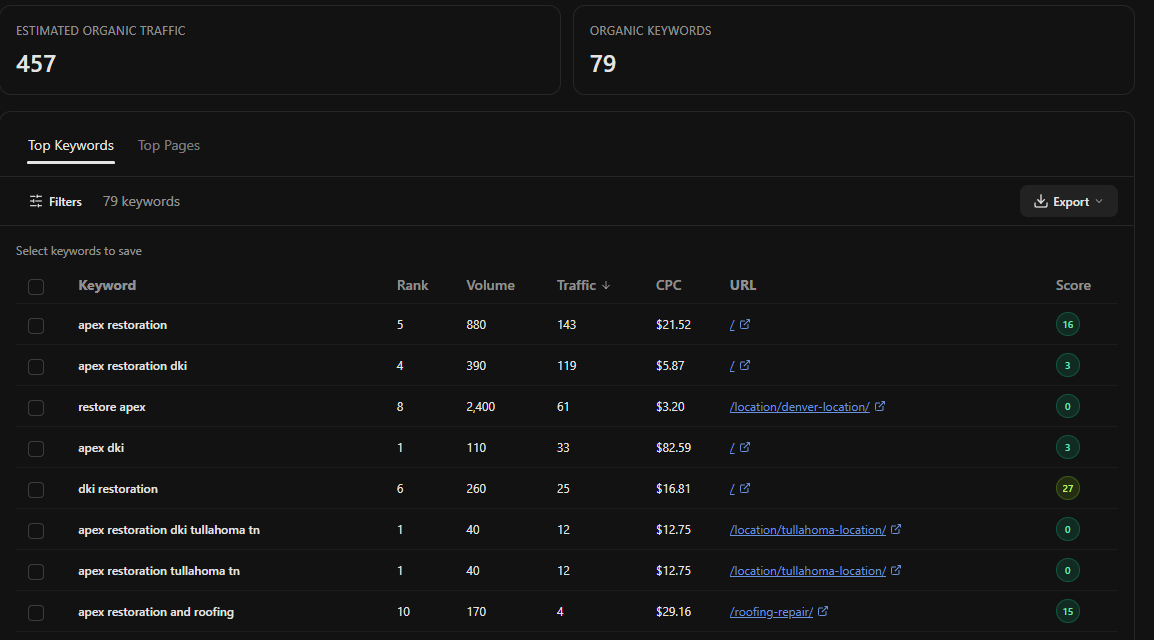
Task: Open external link icon in apex restoration dki tullahoma tn row
Action: click(x=896, y=530)
